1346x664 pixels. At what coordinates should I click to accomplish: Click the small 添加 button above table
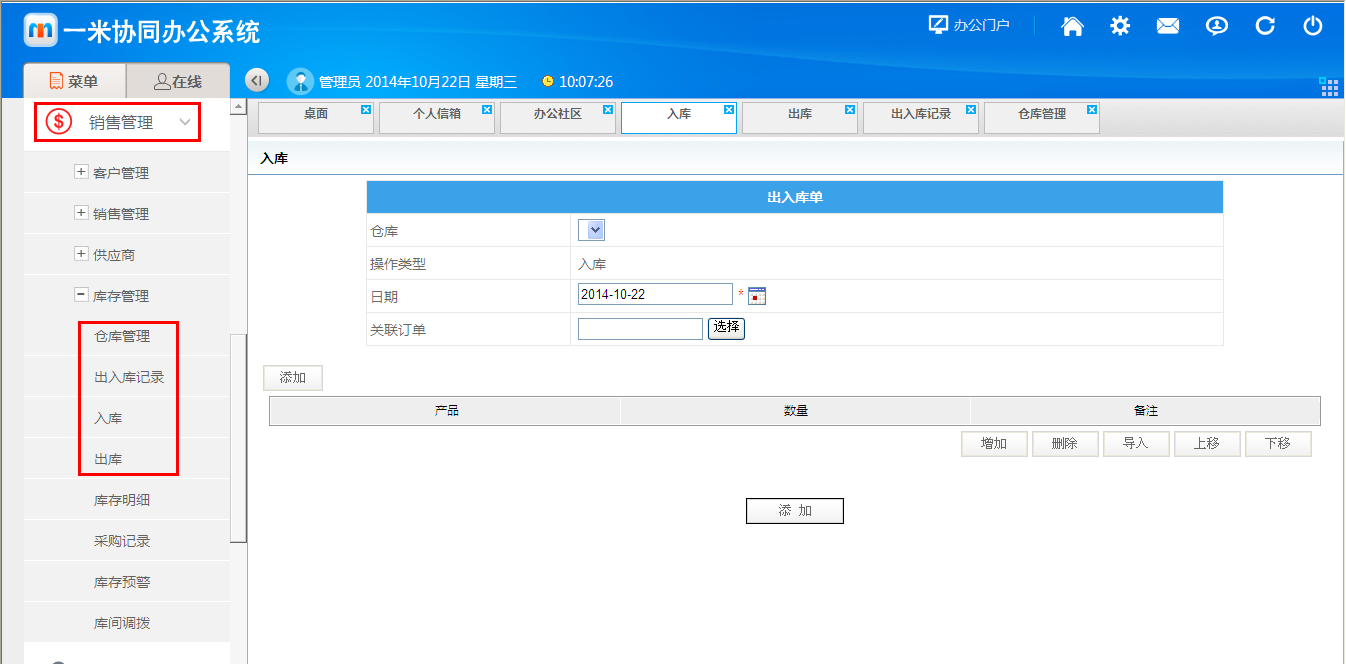coord(293,377)
